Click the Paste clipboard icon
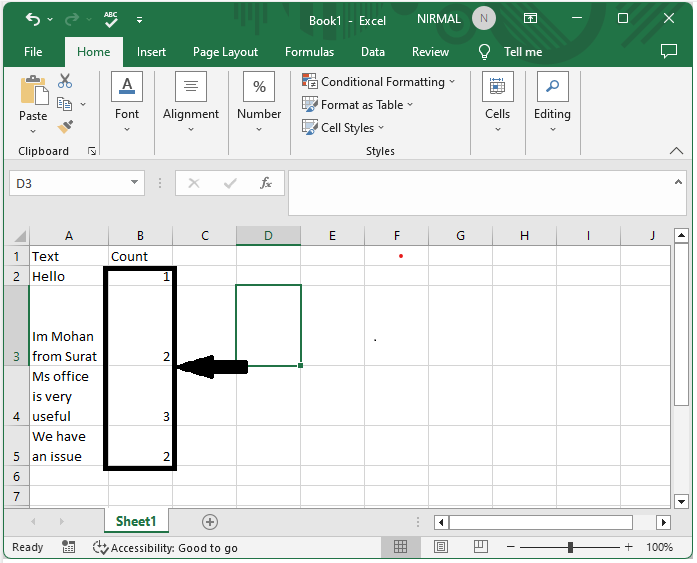The height and width of the screenshot is (563, 697). tap(34, 90)
